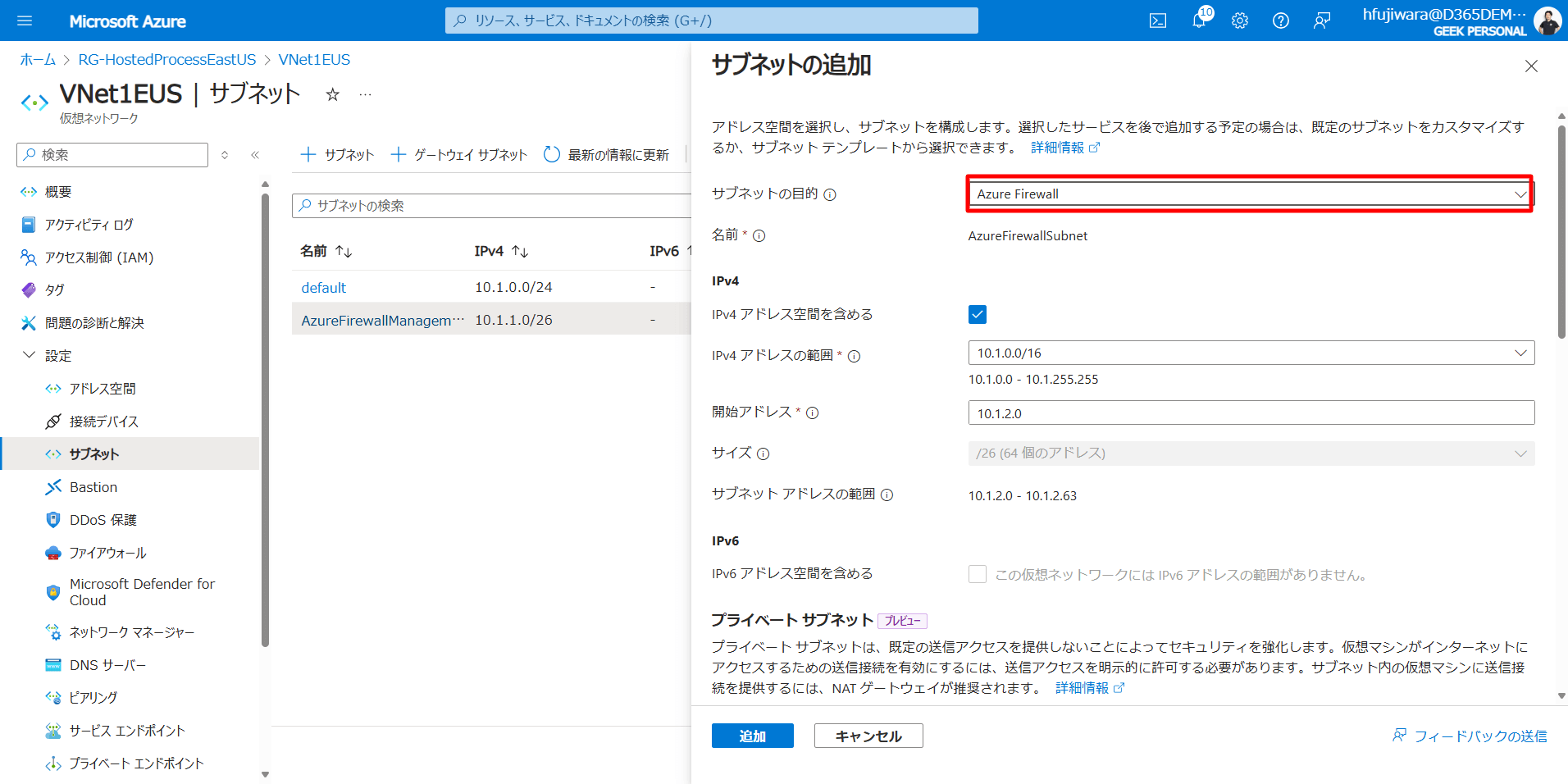Uncheck IPv4 アドレス空間を含める checkbox

click(978, 314)
